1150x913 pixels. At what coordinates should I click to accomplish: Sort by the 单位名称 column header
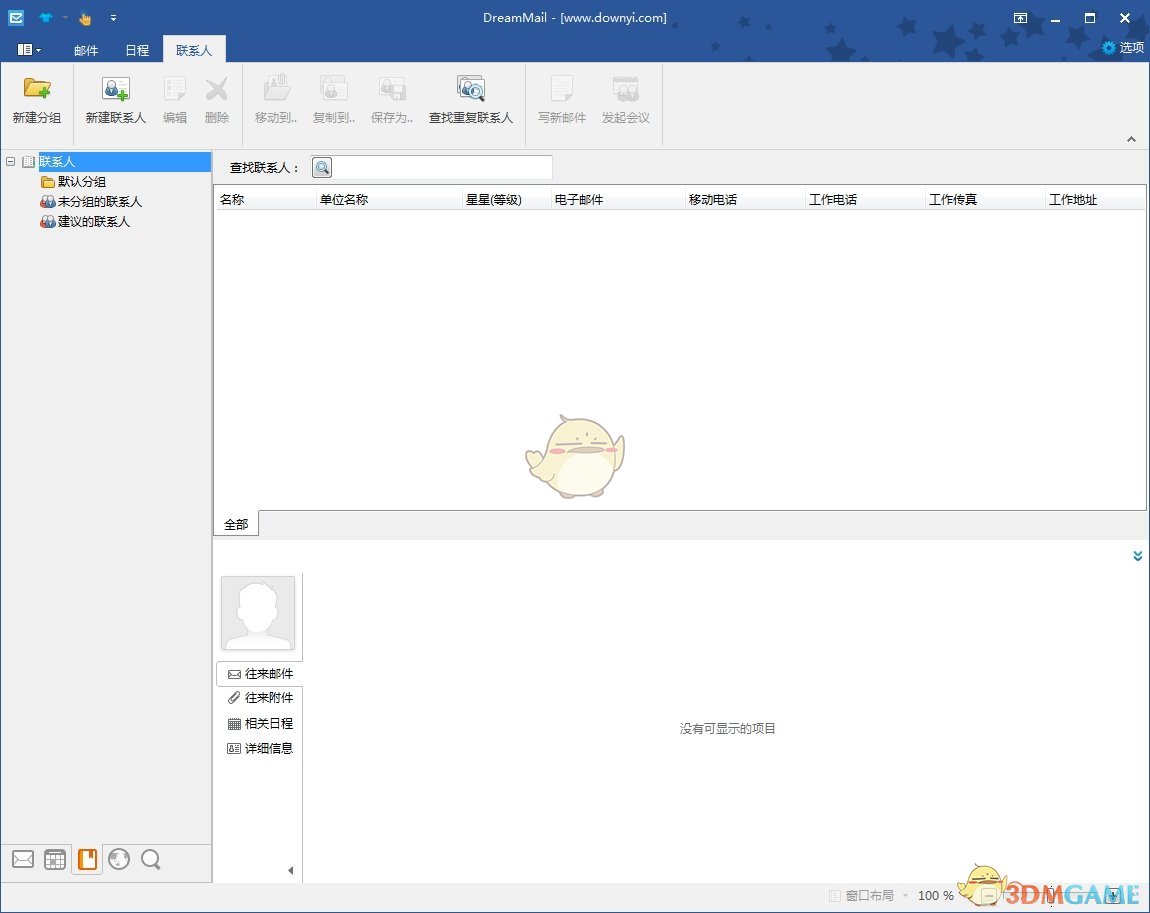tap(389, 199)
